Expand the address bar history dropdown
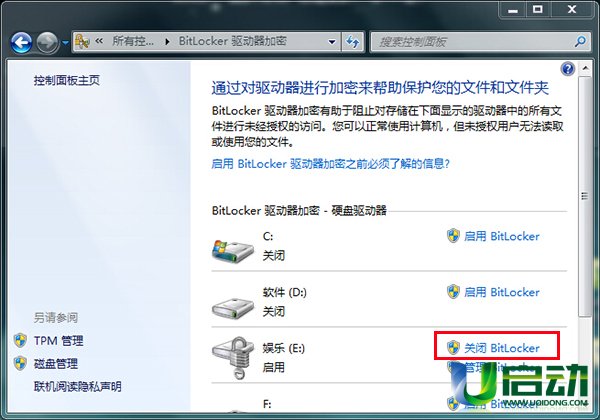 point(332,42)
